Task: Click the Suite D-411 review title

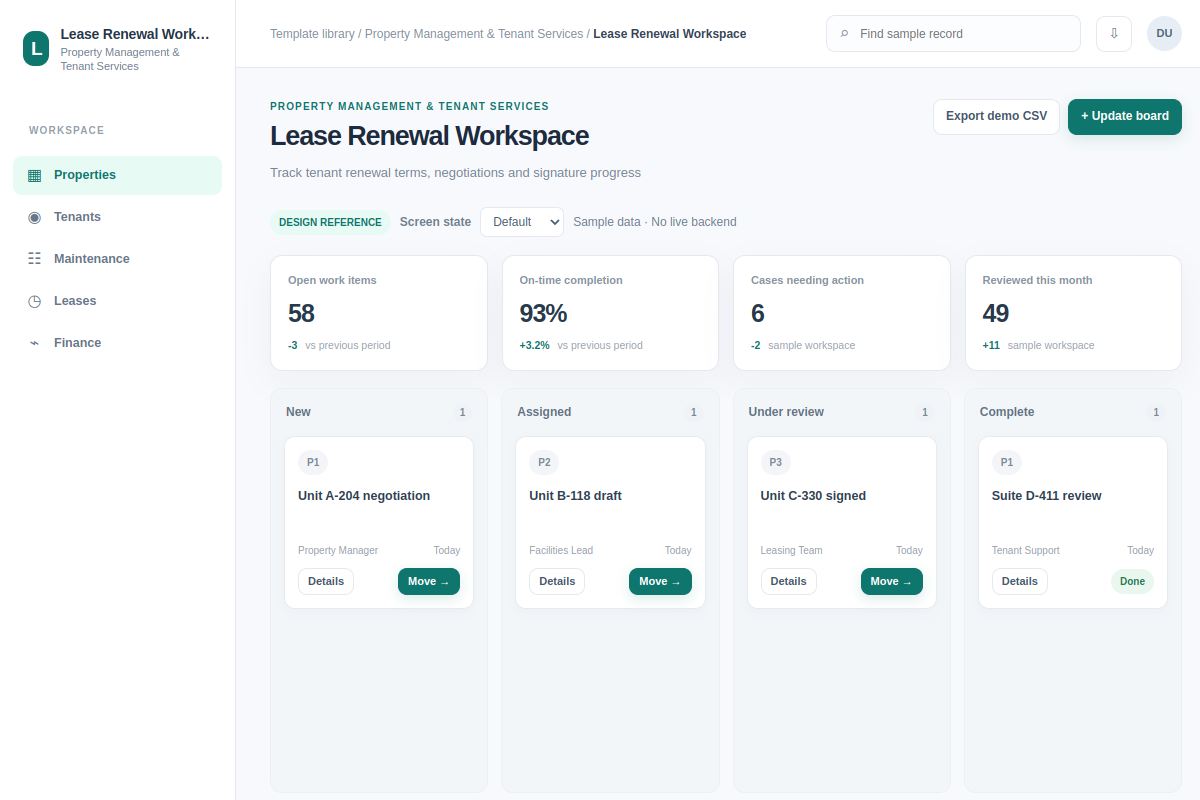Action: (x=1046, y=496)
